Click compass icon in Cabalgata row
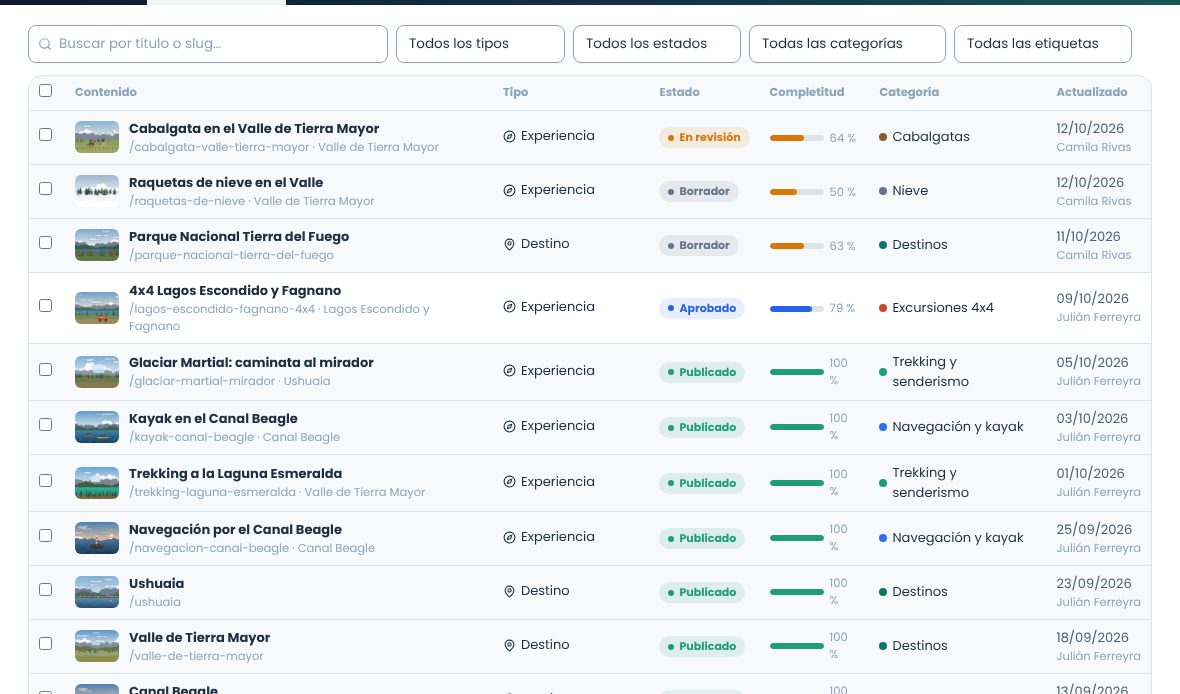 (509, 136)
